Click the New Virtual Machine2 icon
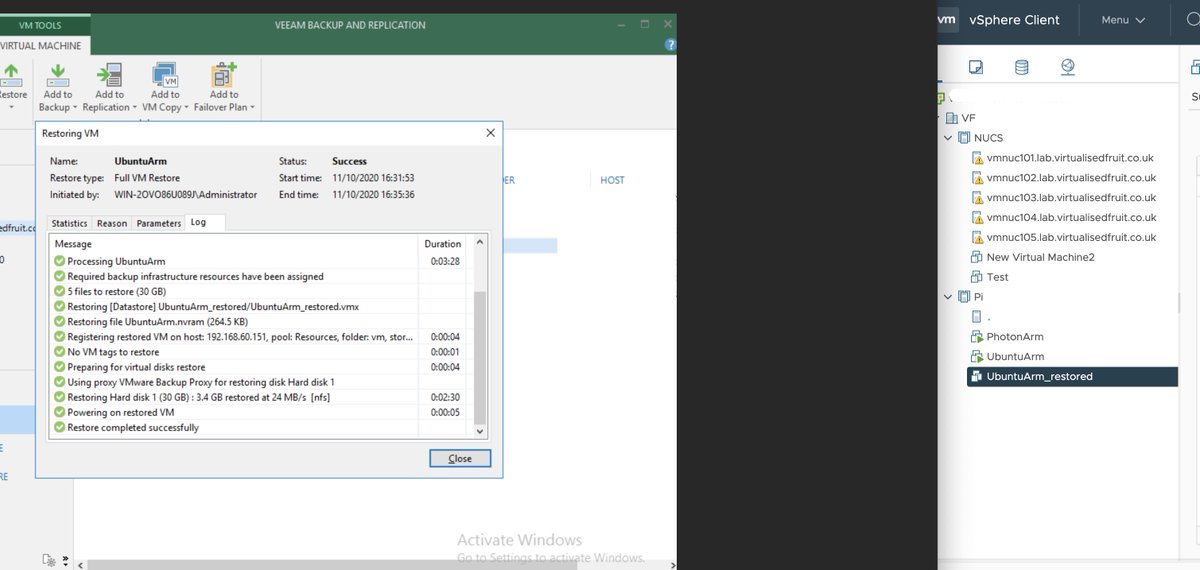This screenshot has width=1200, height=570. point(977,257)
